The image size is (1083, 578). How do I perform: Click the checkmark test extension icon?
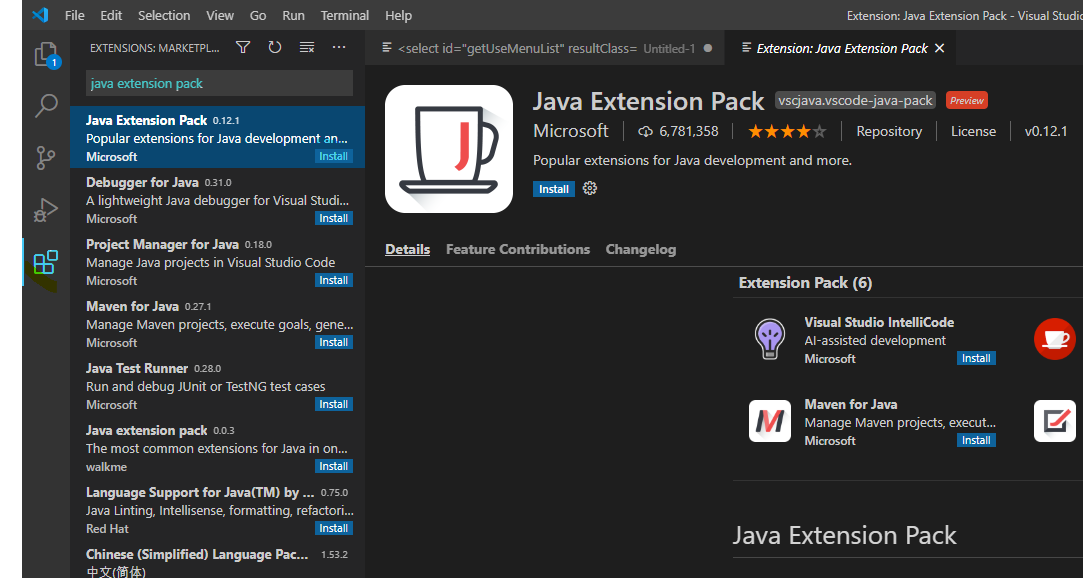pyautogui.click(x=1055, y=421)
